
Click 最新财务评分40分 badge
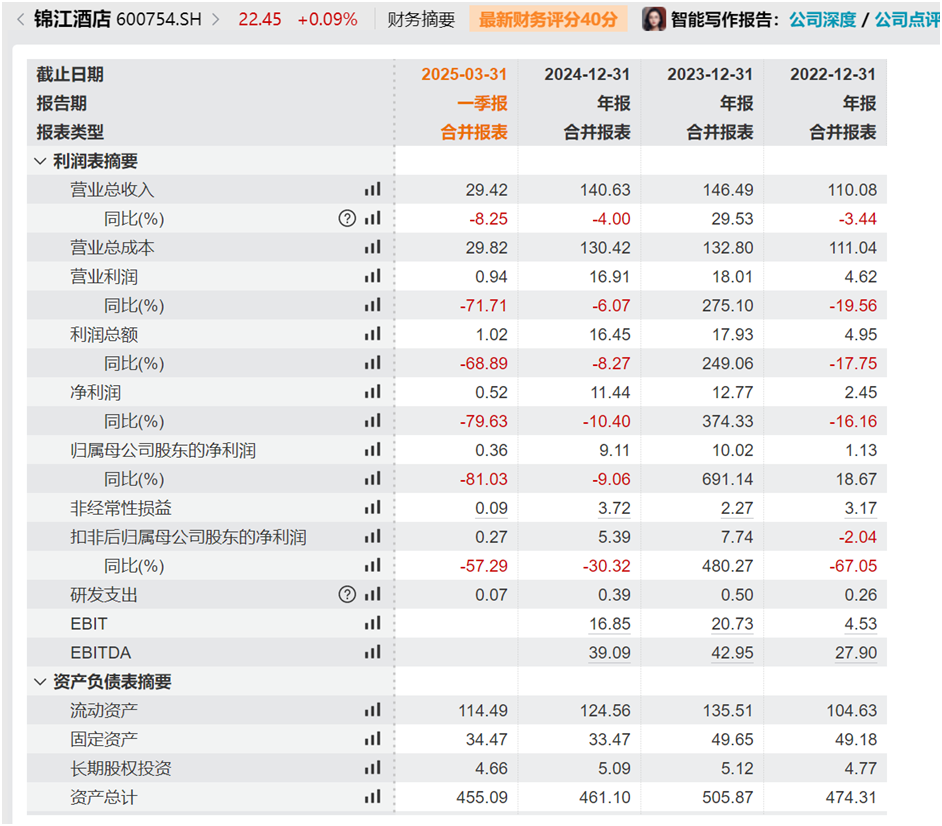548,19
